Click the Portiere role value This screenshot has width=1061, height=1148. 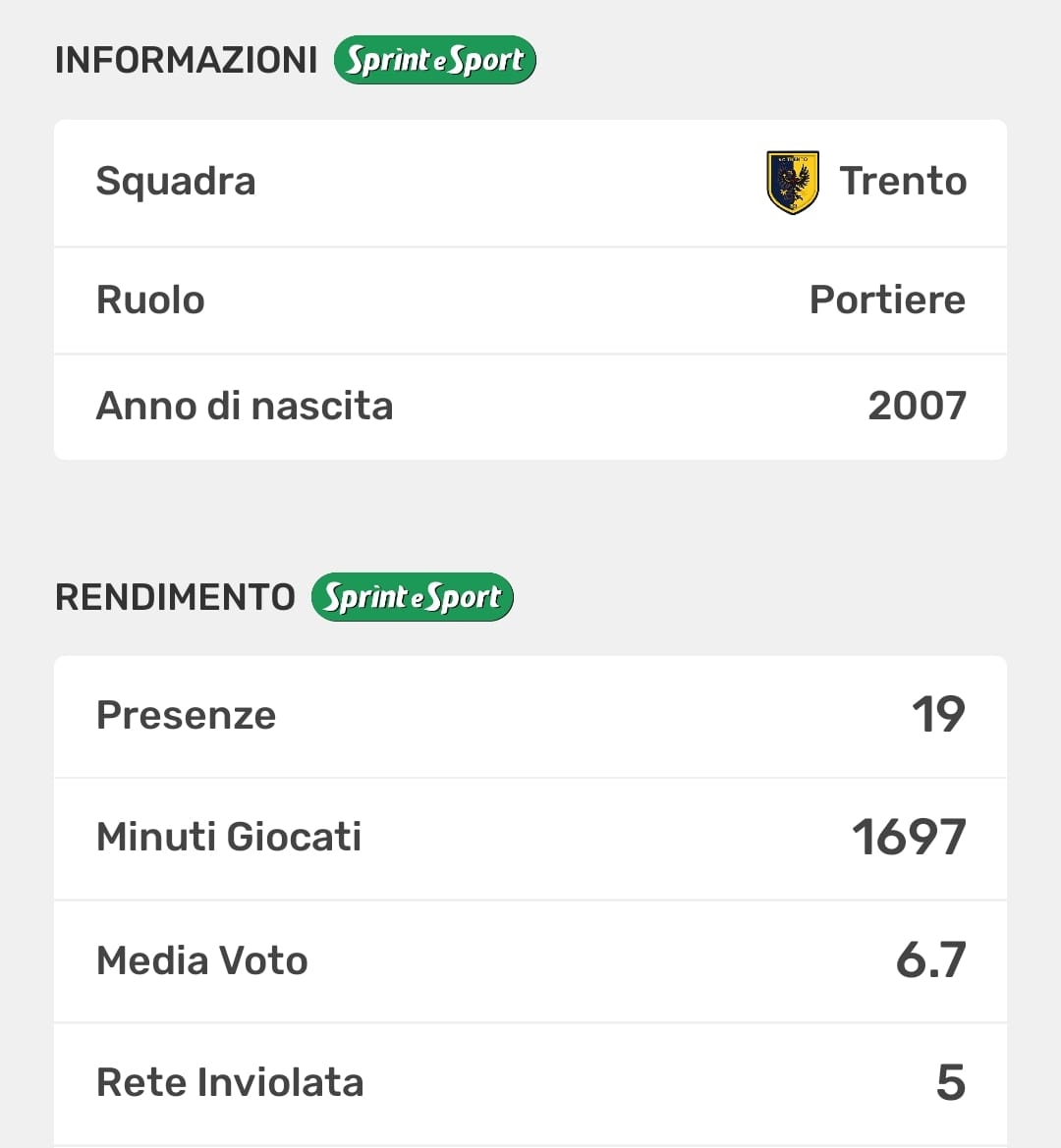(x=887, y=301)
